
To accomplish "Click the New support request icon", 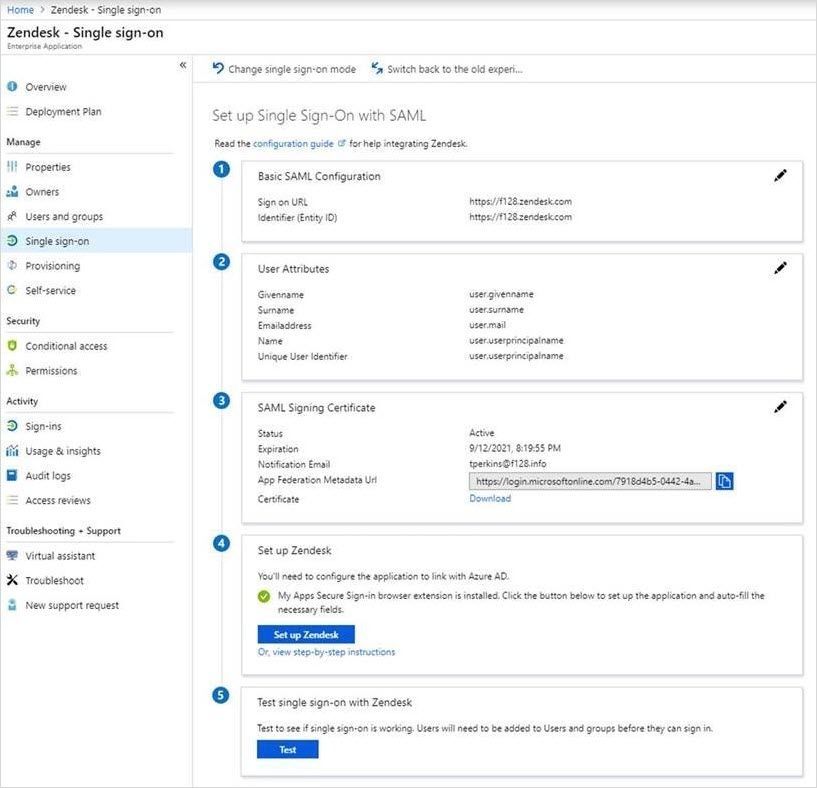I will (12, 605).
